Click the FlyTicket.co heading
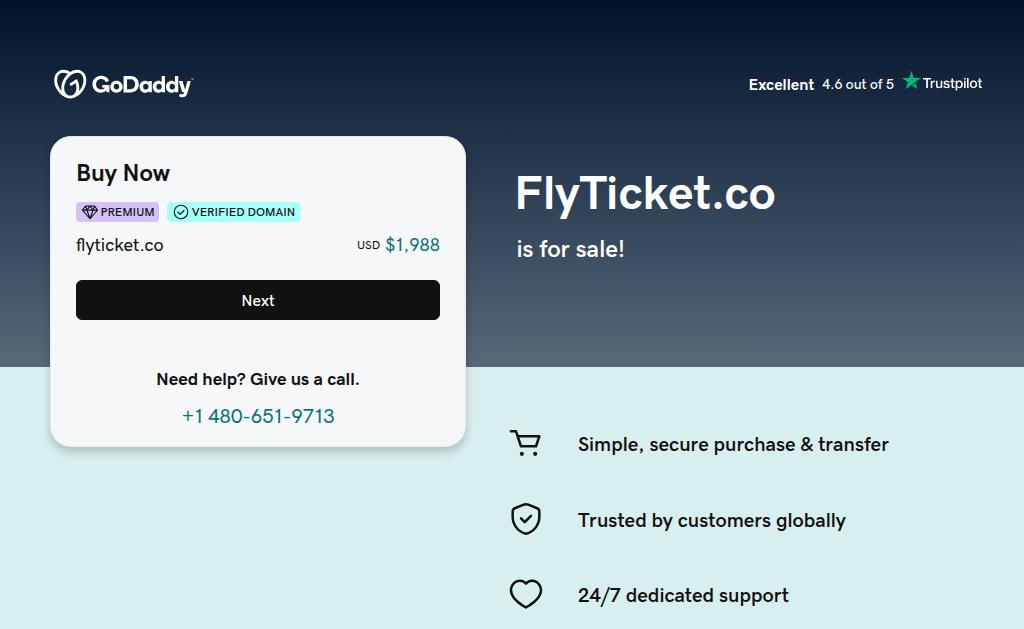The height and width of the screenshot is (629, 1024). click(x=645, y=193)
